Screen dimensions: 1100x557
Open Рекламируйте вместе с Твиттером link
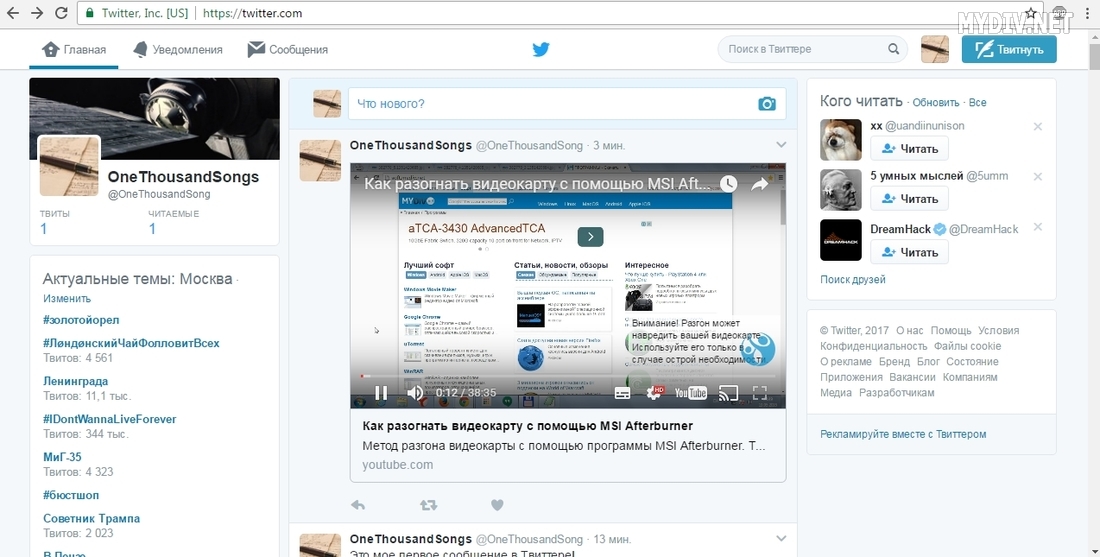(903, 434)
